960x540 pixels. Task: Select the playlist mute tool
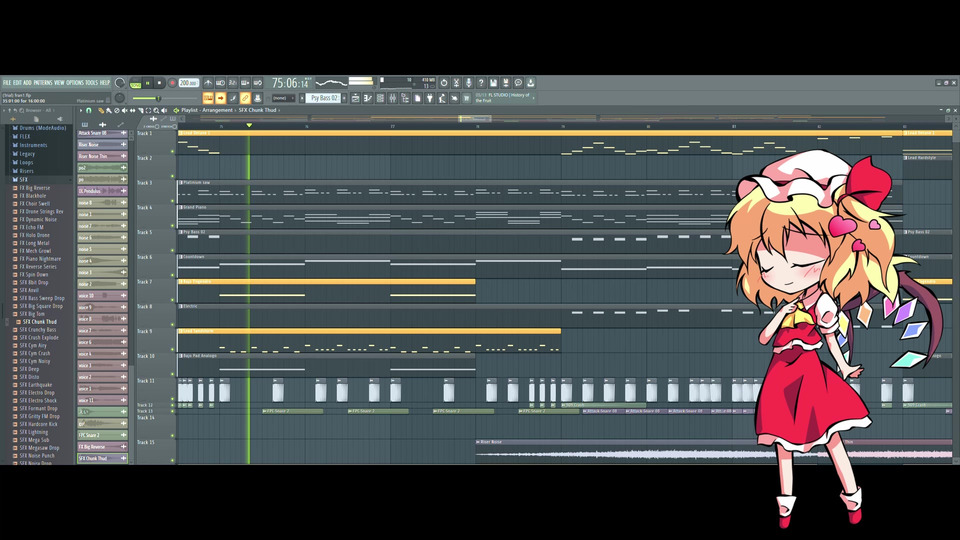coord(124,110)
